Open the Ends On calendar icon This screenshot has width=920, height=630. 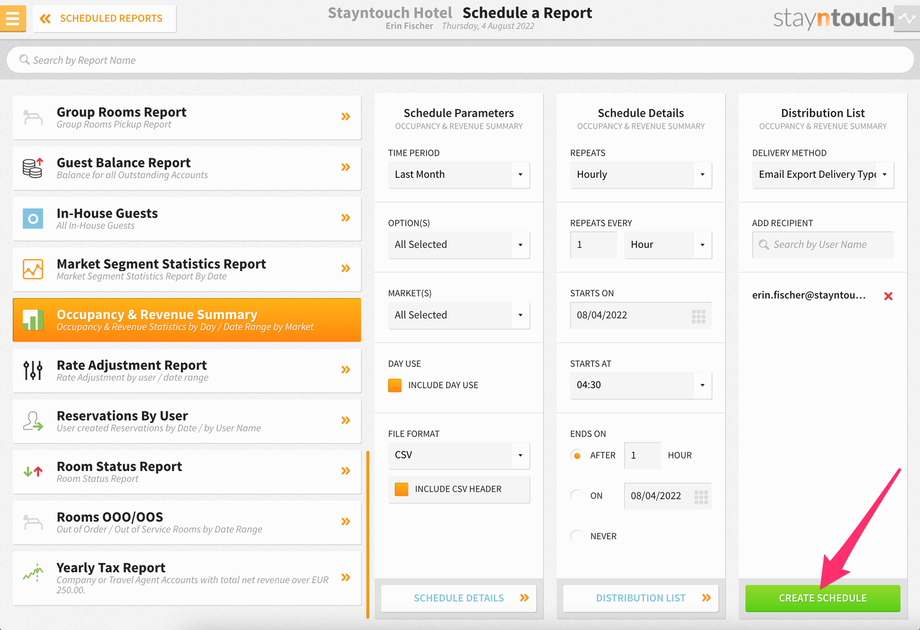(701, 497)
